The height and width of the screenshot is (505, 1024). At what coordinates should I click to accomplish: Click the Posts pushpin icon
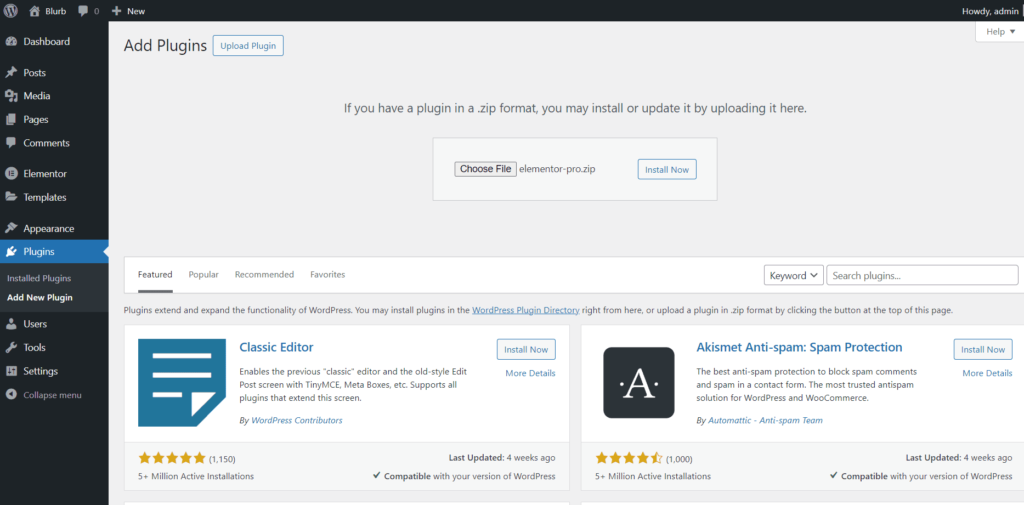pos(11,73)
